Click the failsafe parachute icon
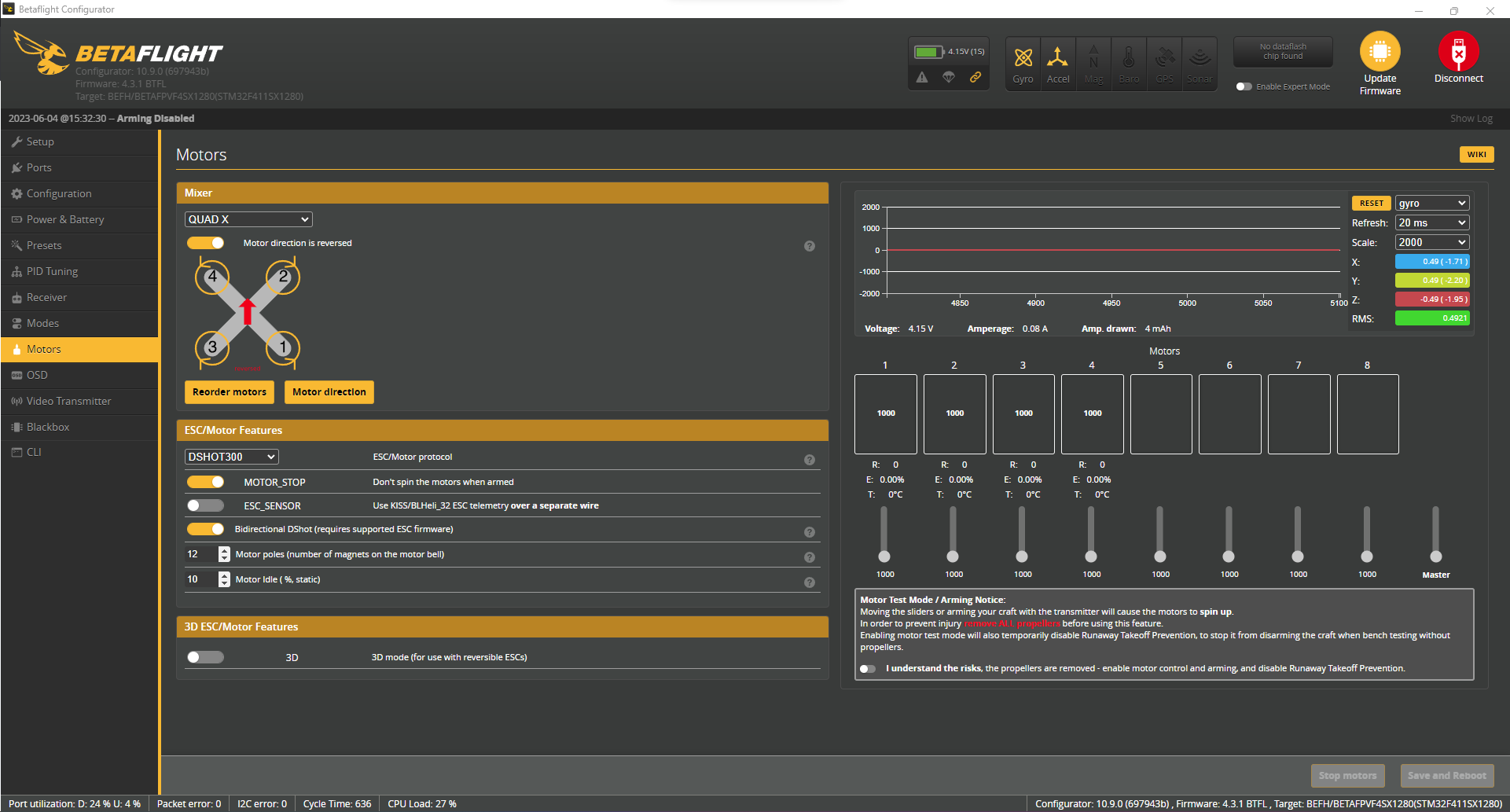The image size is (1510, 812). point(949,77)
